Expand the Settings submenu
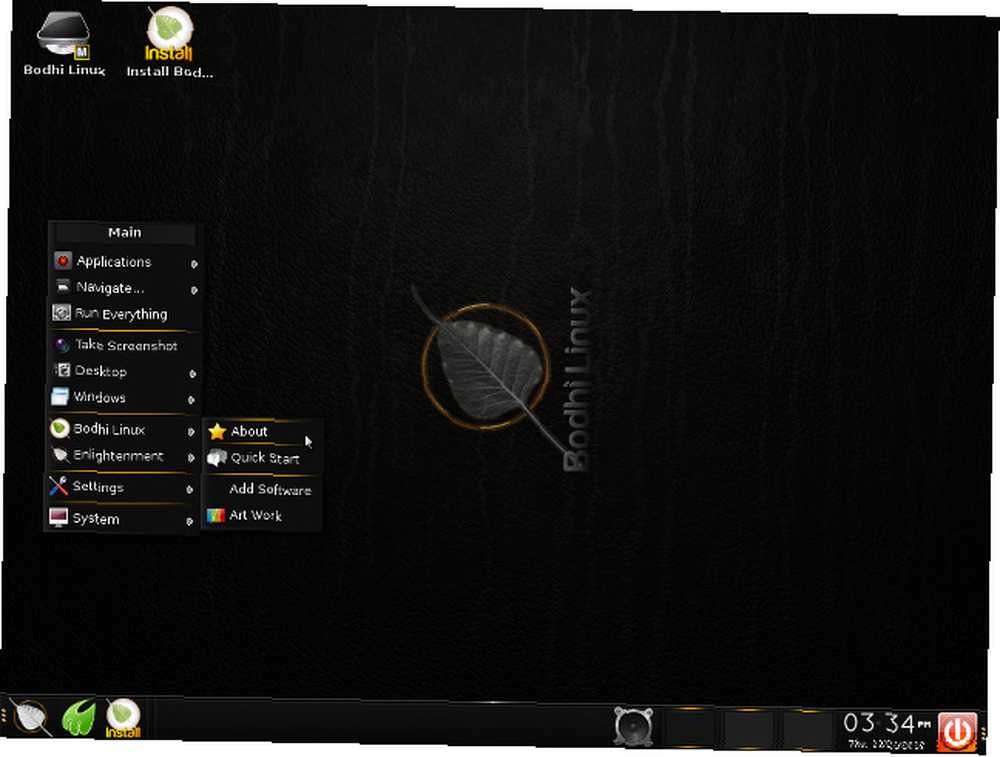Viewport: 1000px width, 757px height. pyautogui.click(x=121, y=487)
